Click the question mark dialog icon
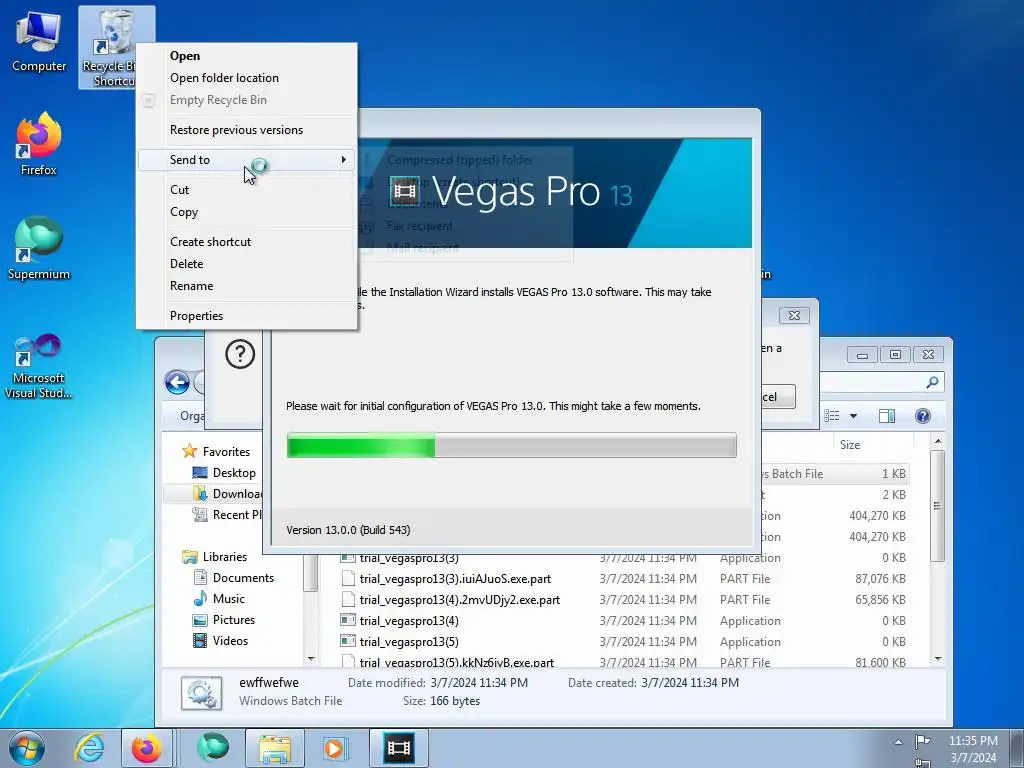1024x768 pixels. 240,355
